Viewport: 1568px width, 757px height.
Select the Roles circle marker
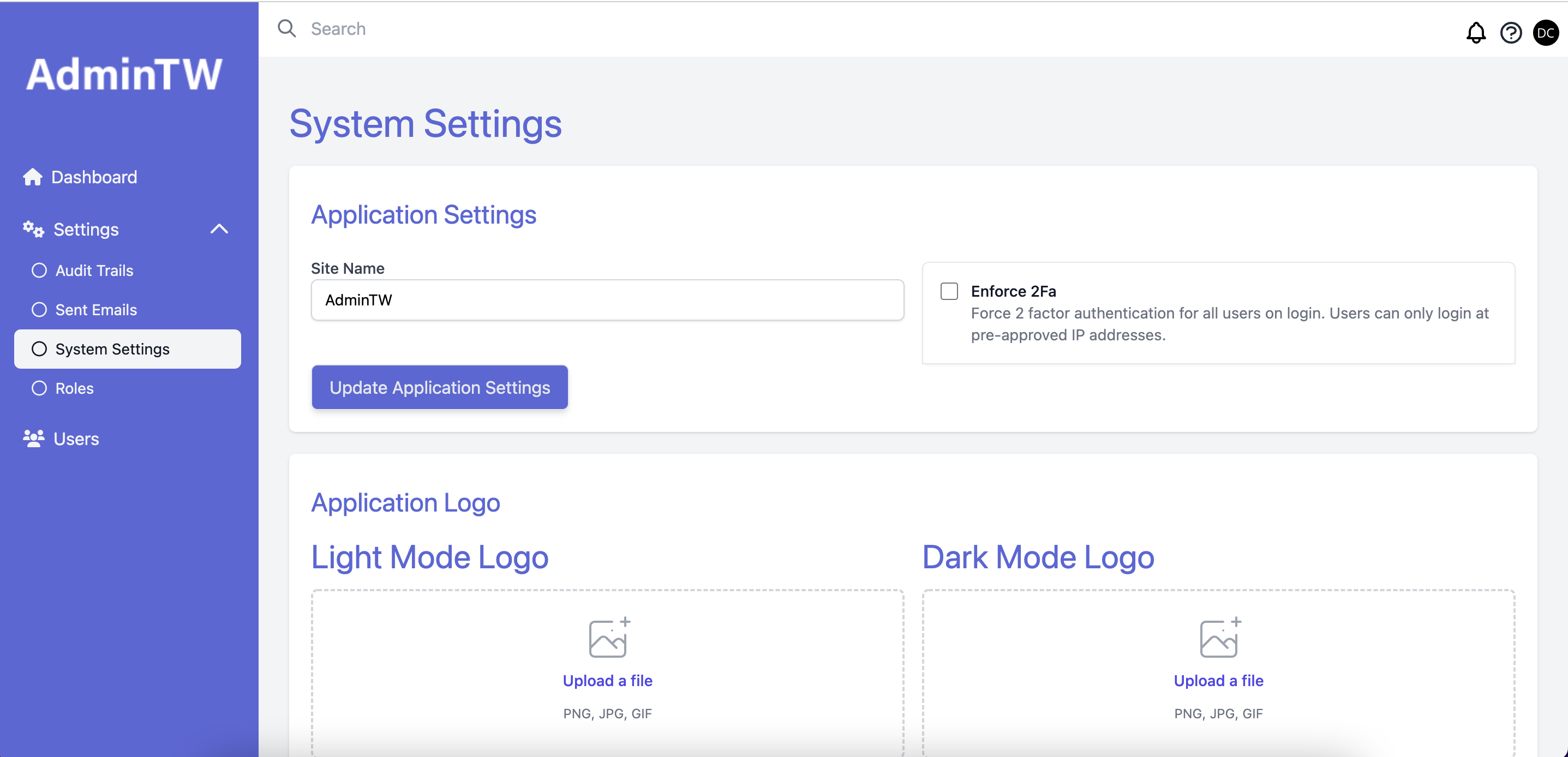(40, 388)
